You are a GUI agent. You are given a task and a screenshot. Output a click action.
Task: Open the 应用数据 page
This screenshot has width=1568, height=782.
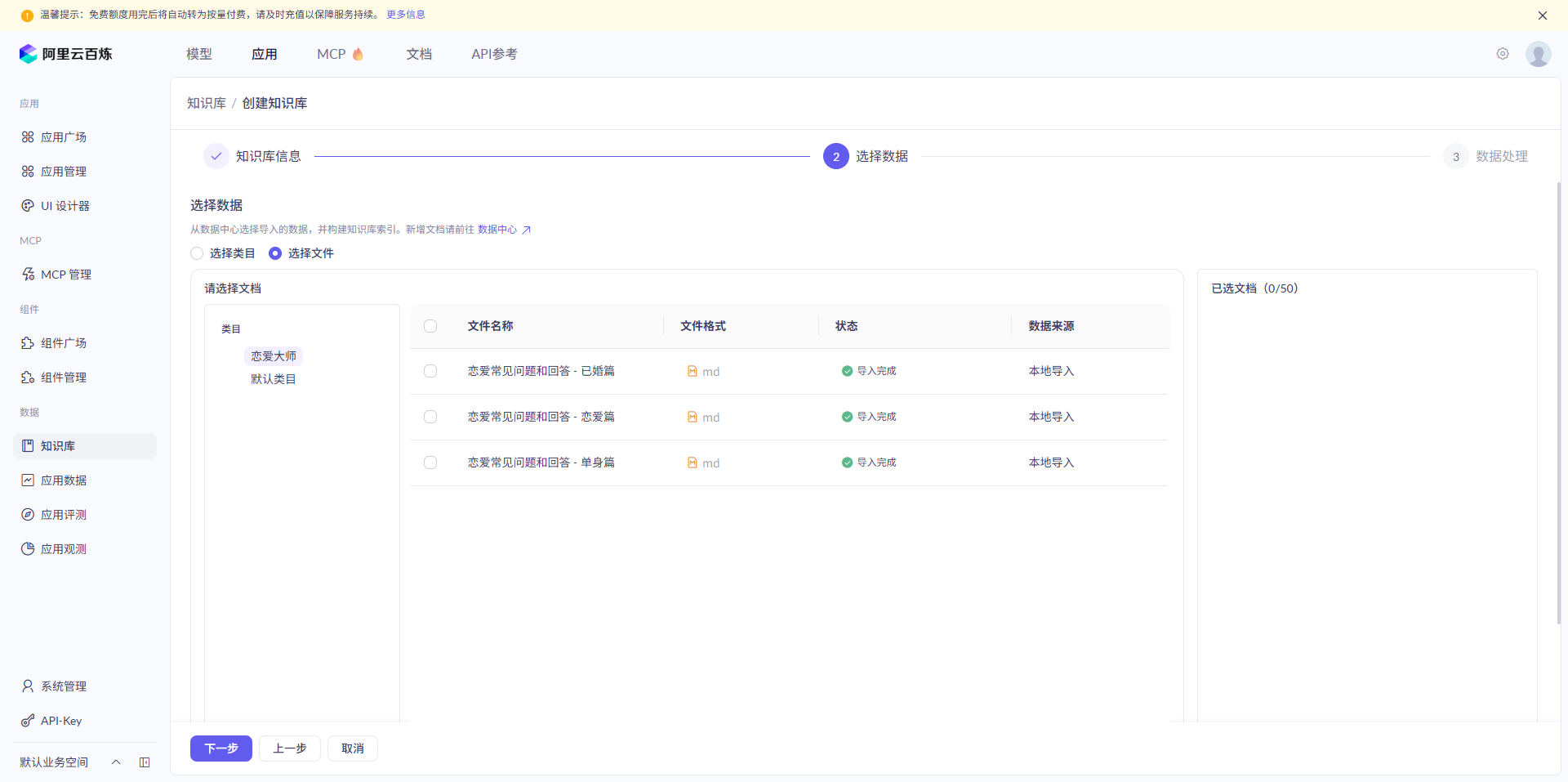63,480
